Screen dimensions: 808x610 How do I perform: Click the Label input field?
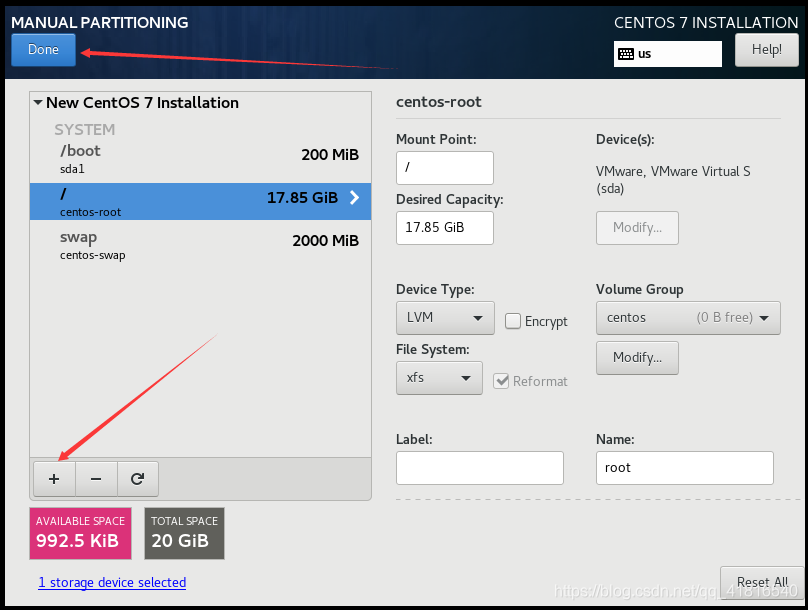point(480,468)
